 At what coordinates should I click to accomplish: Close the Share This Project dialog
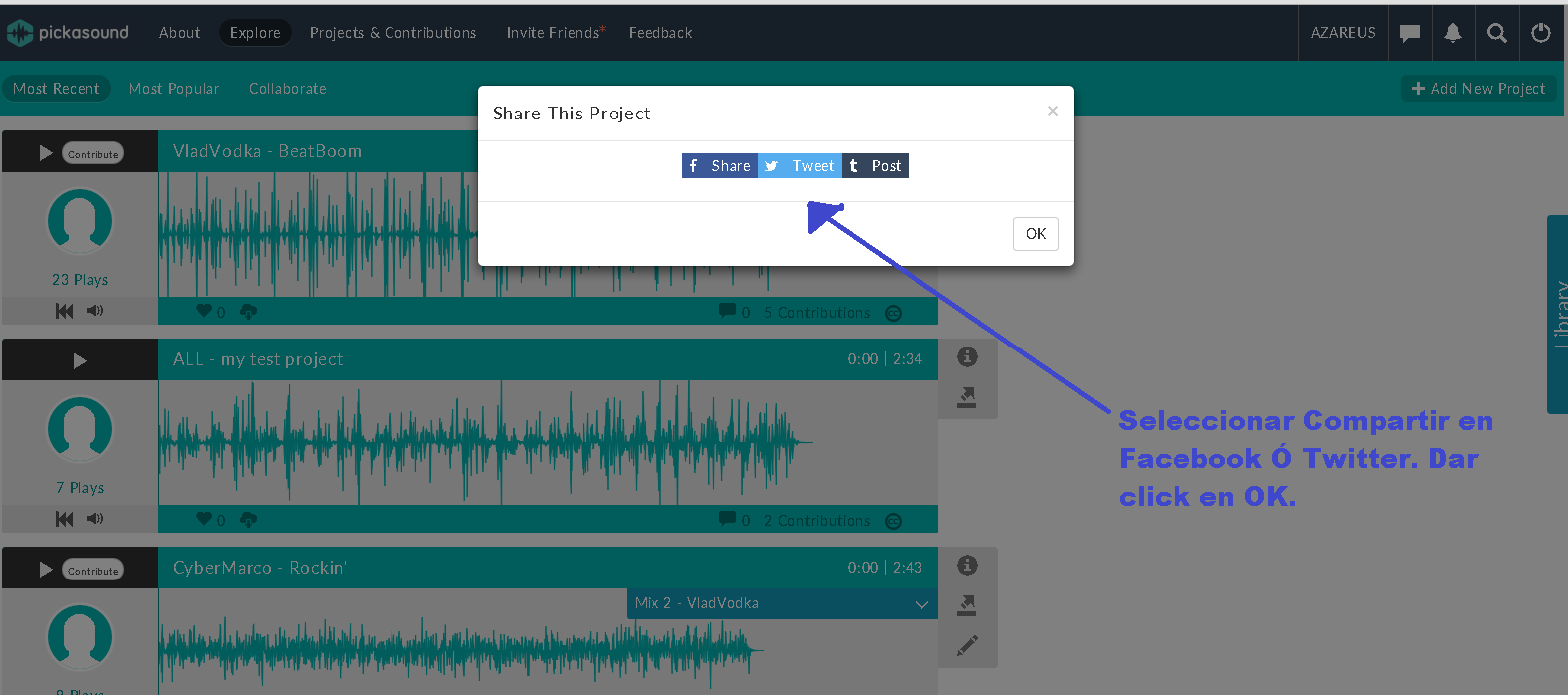pos(1053,111)
